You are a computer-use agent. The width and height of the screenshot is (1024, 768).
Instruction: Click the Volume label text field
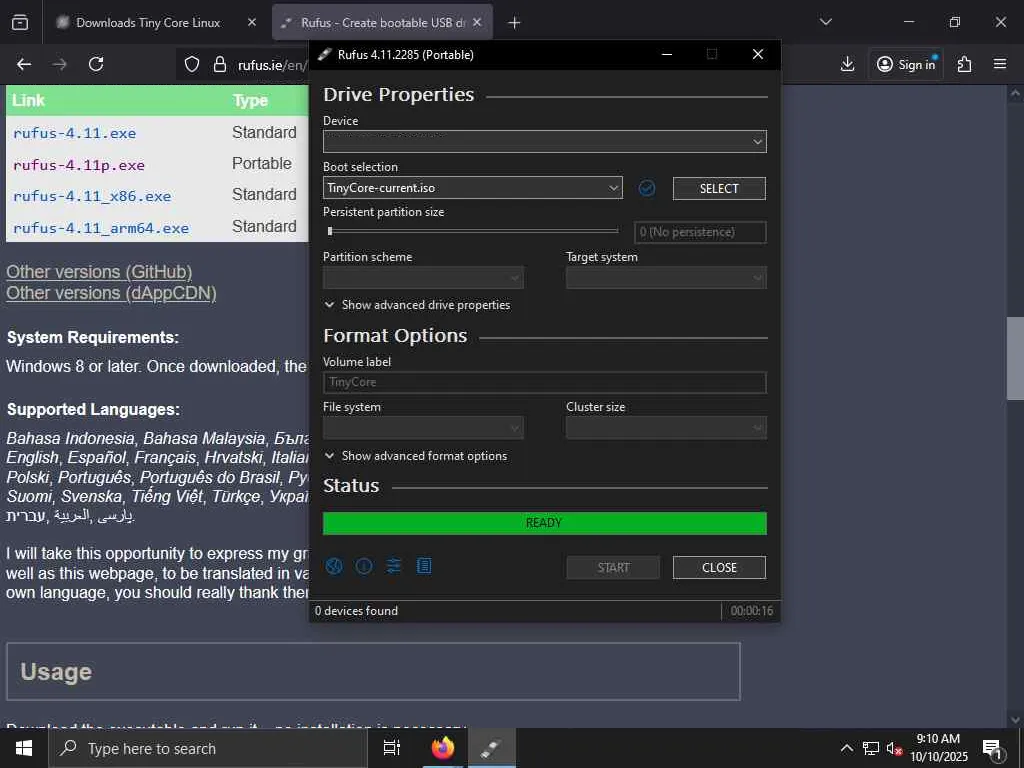(x=545, y=383)
